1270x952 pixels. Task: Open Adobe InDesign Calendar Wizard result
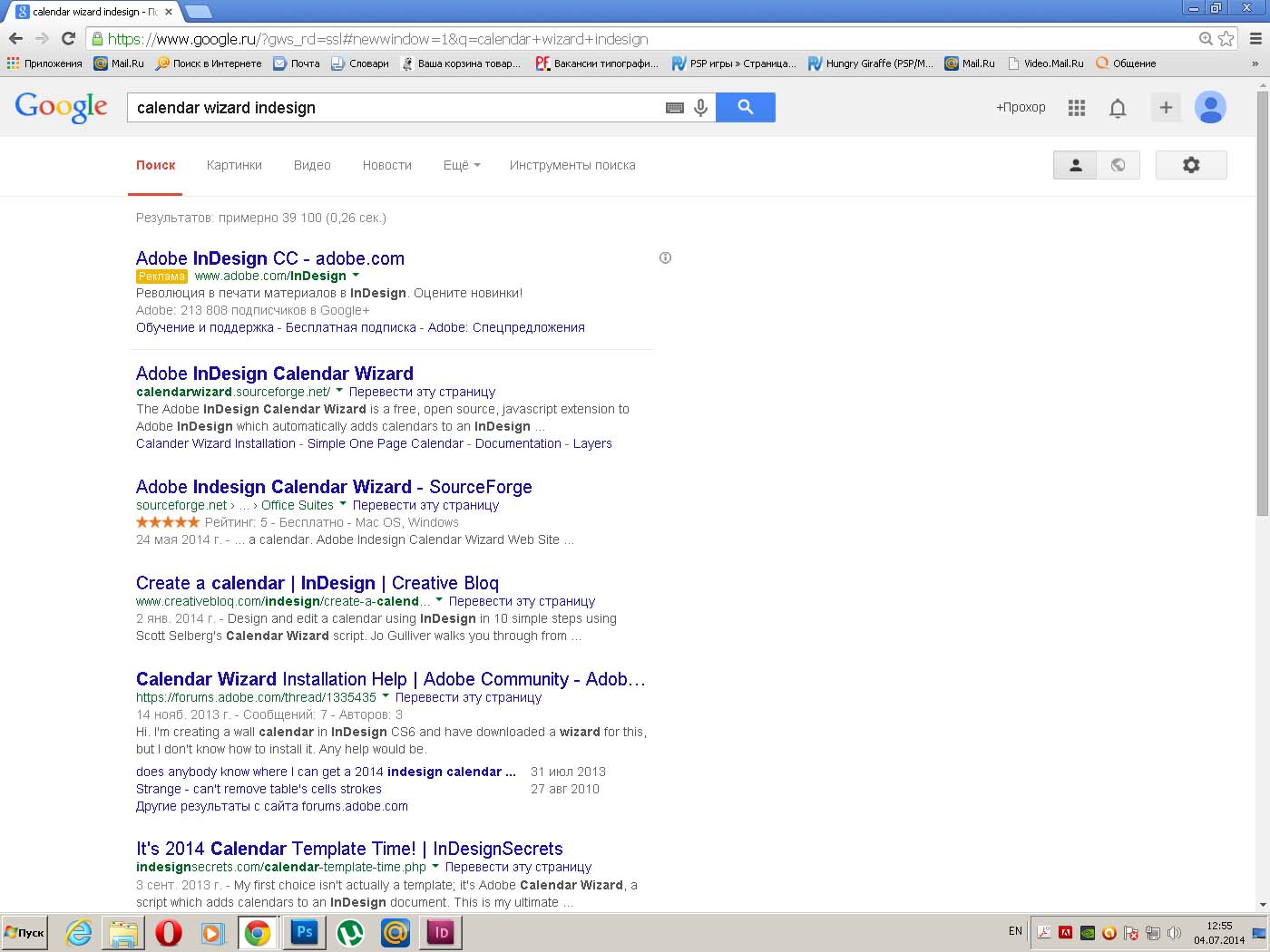point(275,374)
